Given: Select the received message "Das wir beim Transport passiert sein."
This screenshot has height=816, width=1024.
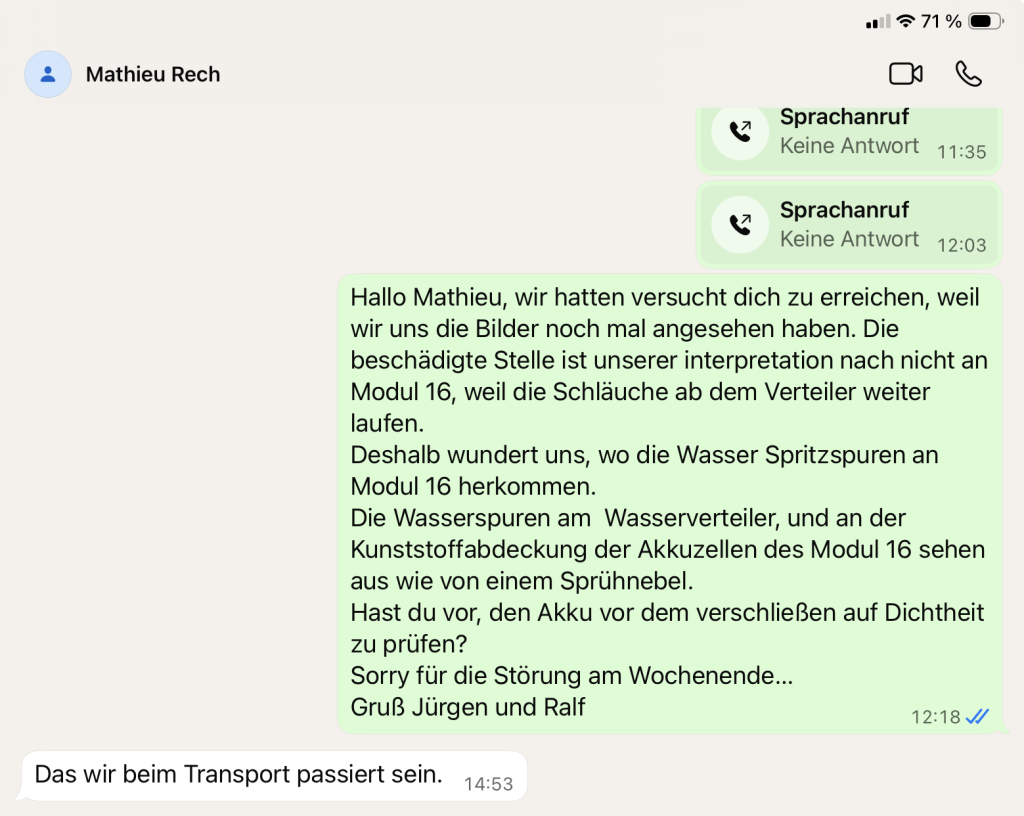Looking at the screenshot, I should [238, 774].
